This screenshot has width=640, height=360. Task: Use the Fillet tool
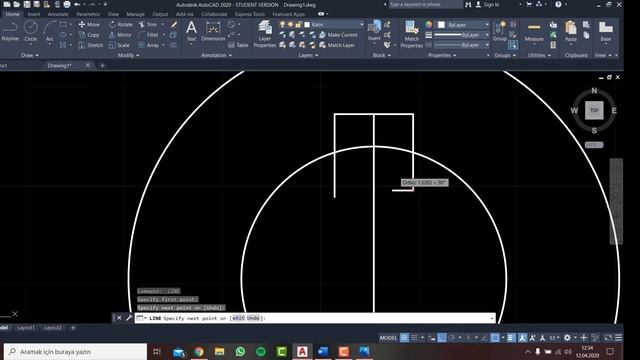149,35
